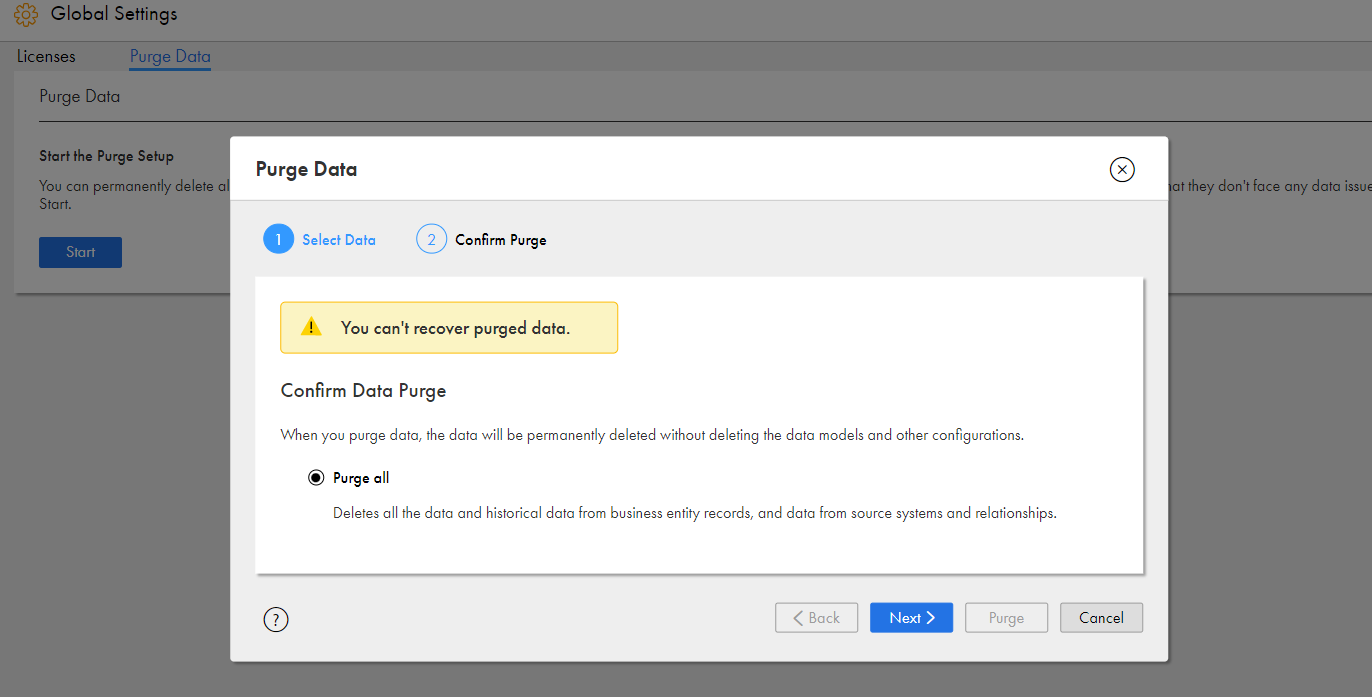Click the disabled Purge button
1372x697 pixels.
click(1006, 618)
